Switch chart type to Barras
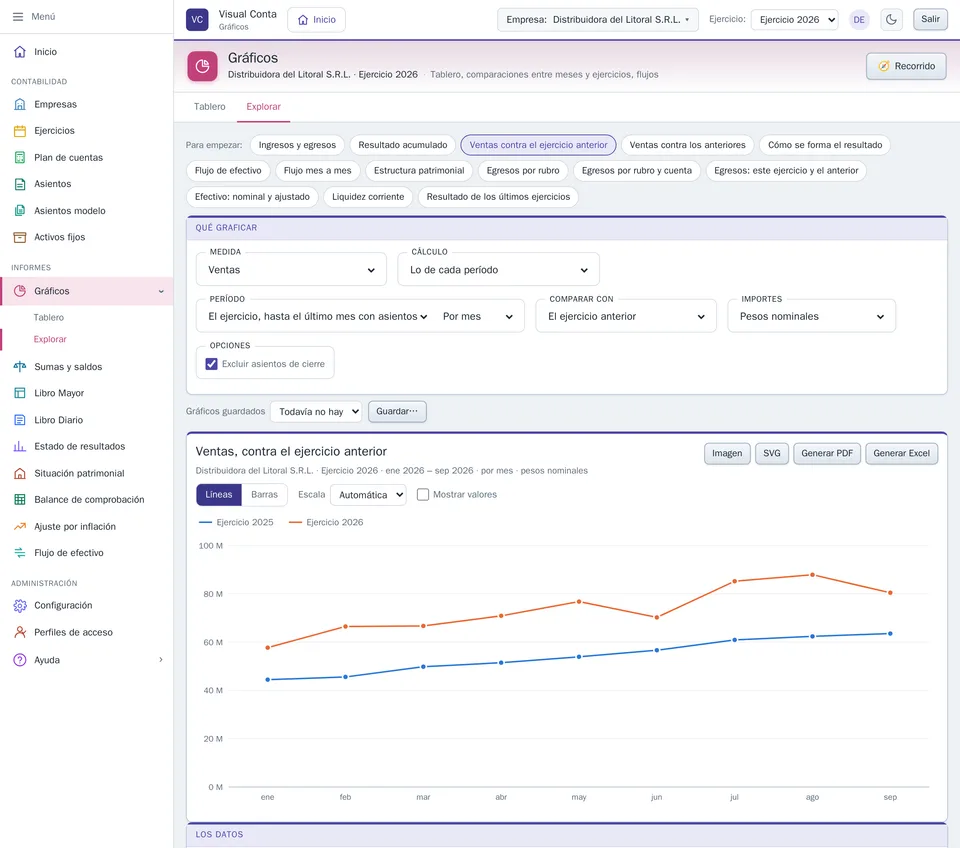 pos(264,495)
